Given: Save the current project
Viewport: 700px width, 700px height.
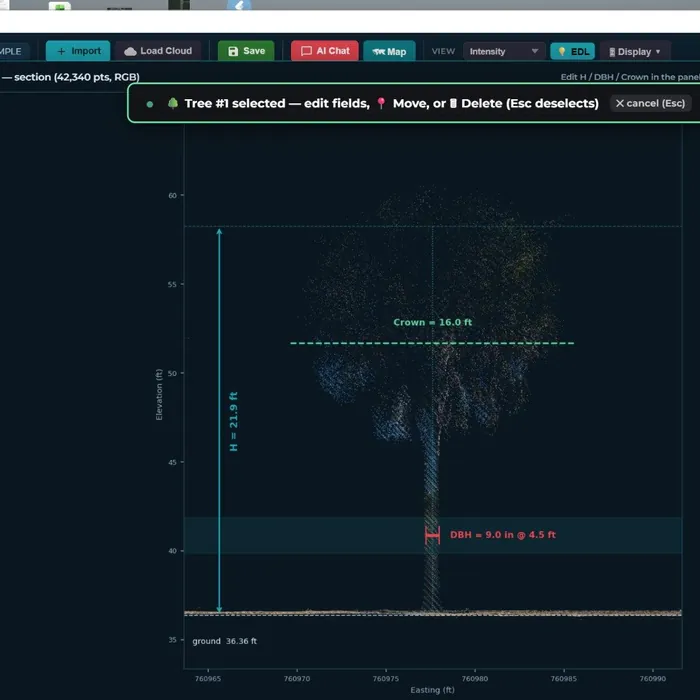Looking at the screenshot, I should pyautogui.click(x=246, y=51).
